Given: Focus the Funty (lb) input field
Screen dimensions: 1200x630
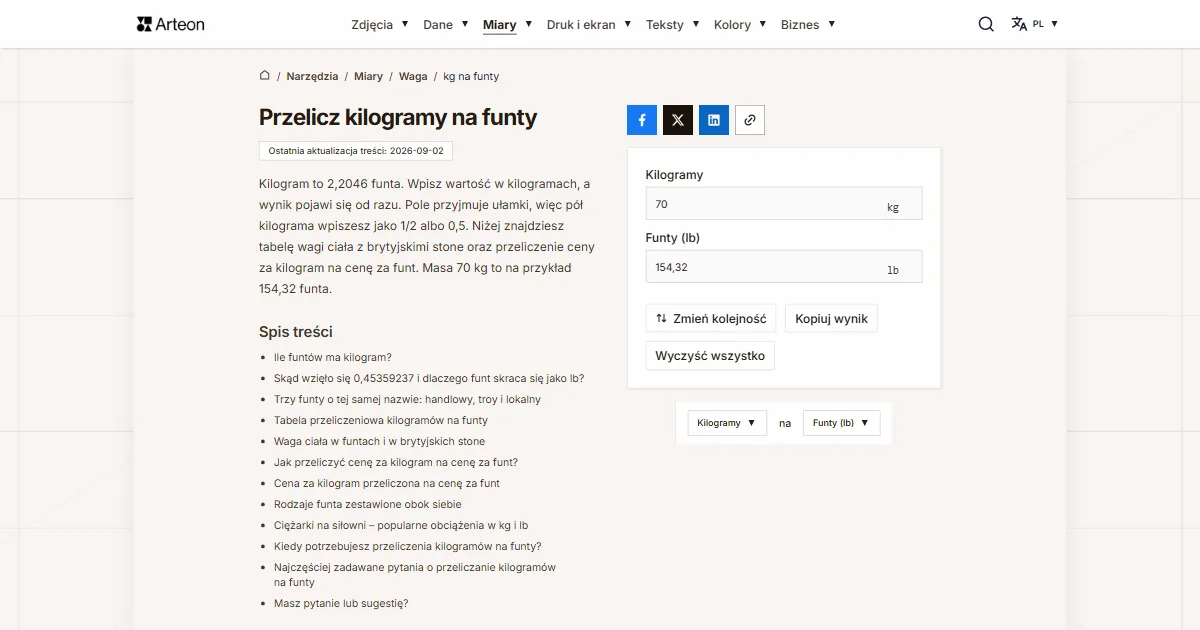Looking at the screenshot, I should (784, 267).
